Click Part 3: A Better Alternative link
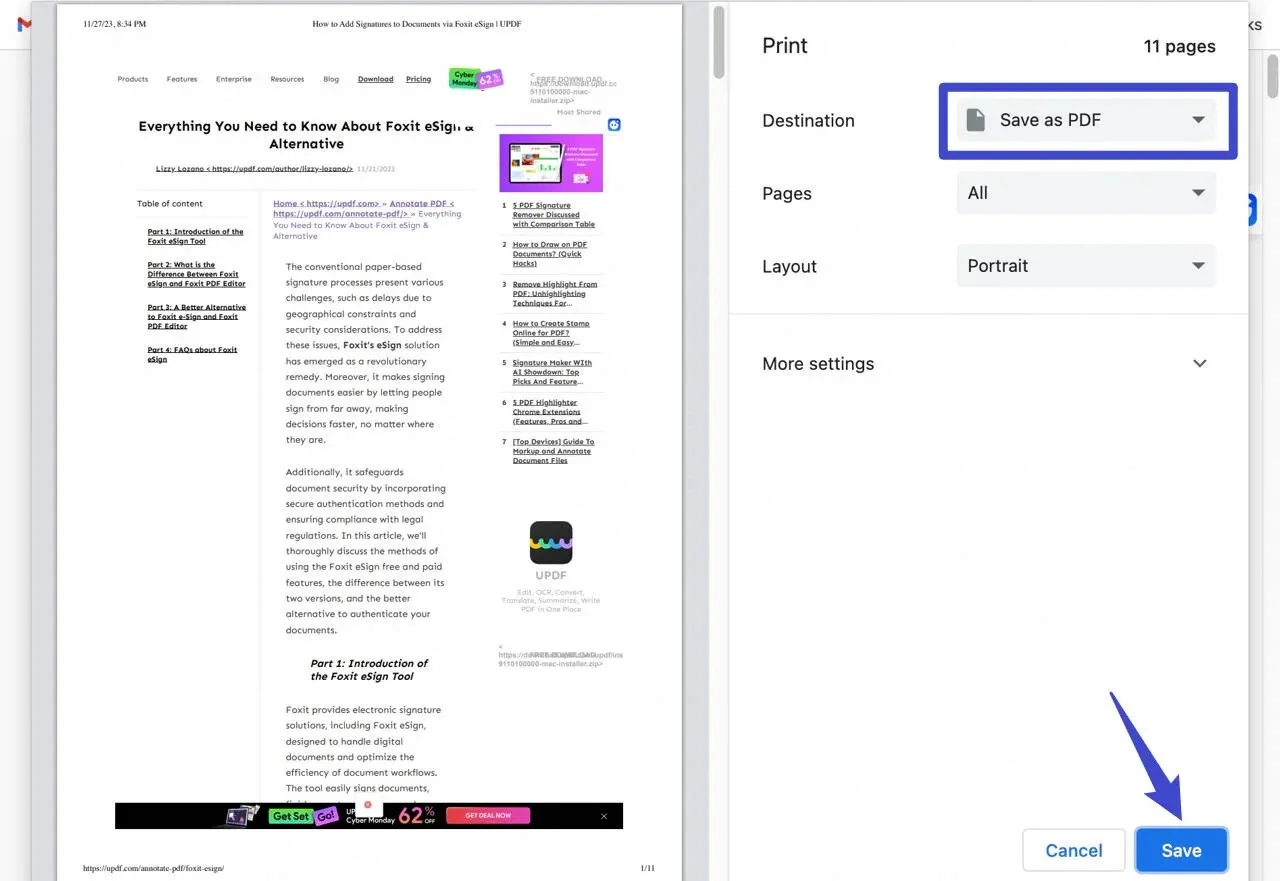This screenshot has height=881, width=1280. (x=196, y=317)
